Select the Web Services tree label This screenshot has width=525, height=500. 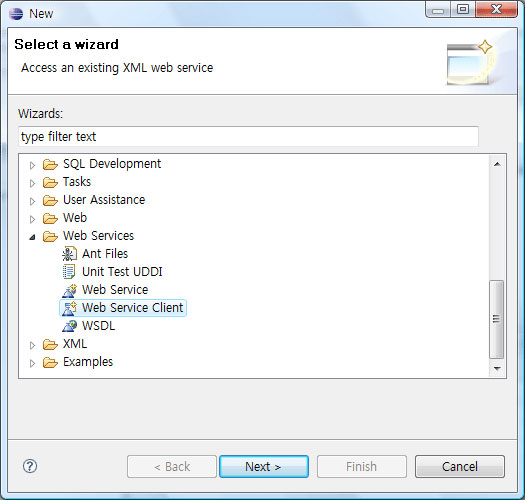[x=98, y=236]
